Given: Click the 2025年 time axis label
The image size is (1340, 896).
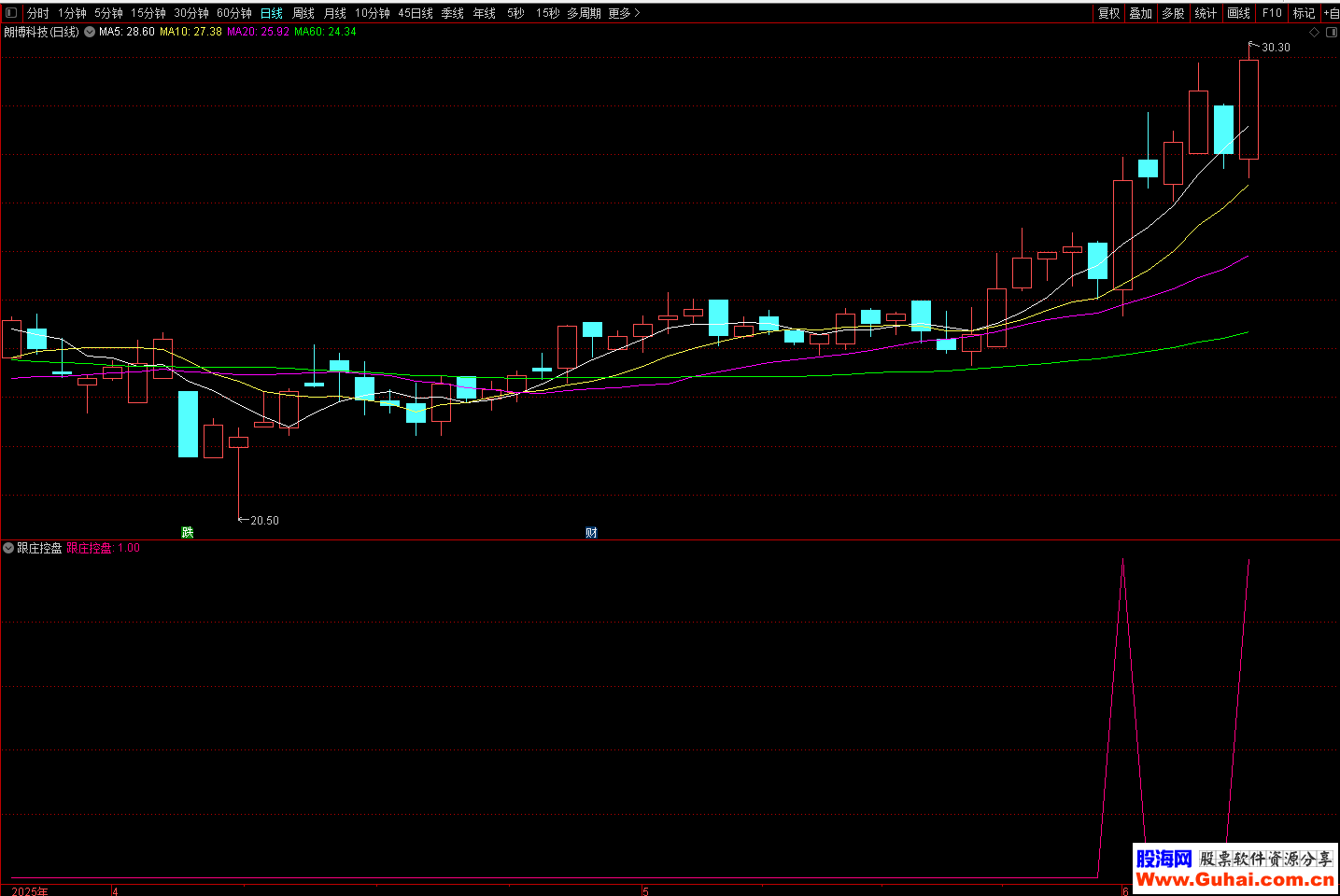Looking at the screenshot, I should click(30, 891).
